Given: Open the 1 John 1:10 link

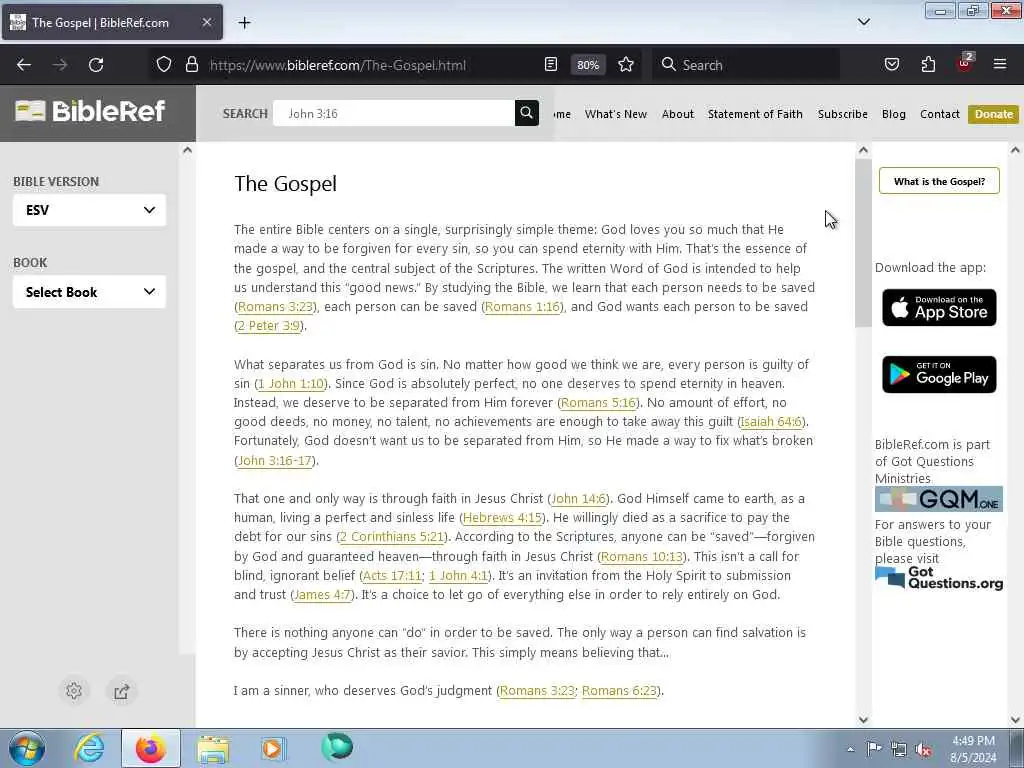Looking at the screenshot, I should 291,384.
